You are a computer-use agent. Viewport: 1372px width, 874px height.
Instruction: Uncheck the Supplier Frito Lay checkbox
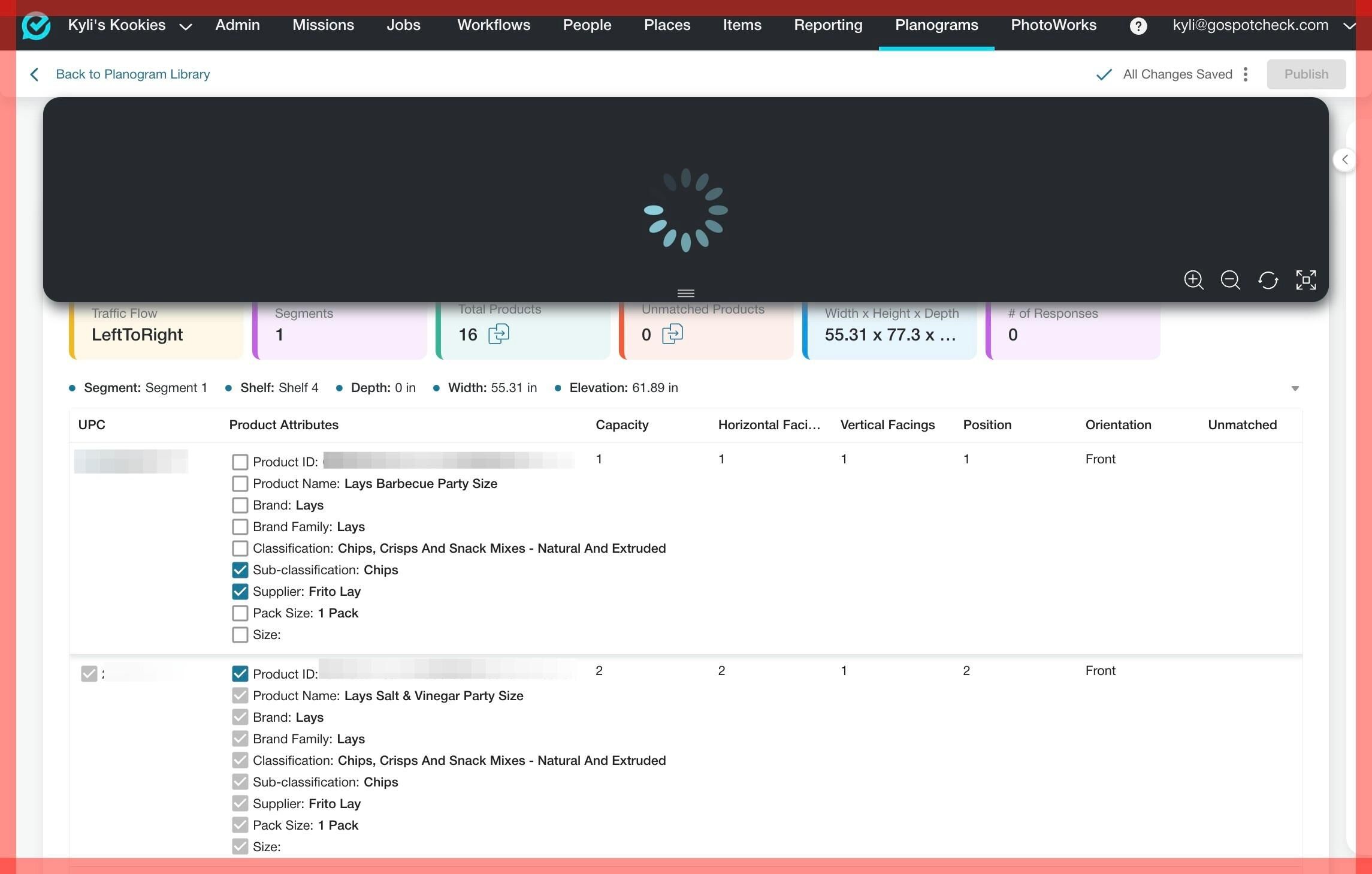coord(240,592)
